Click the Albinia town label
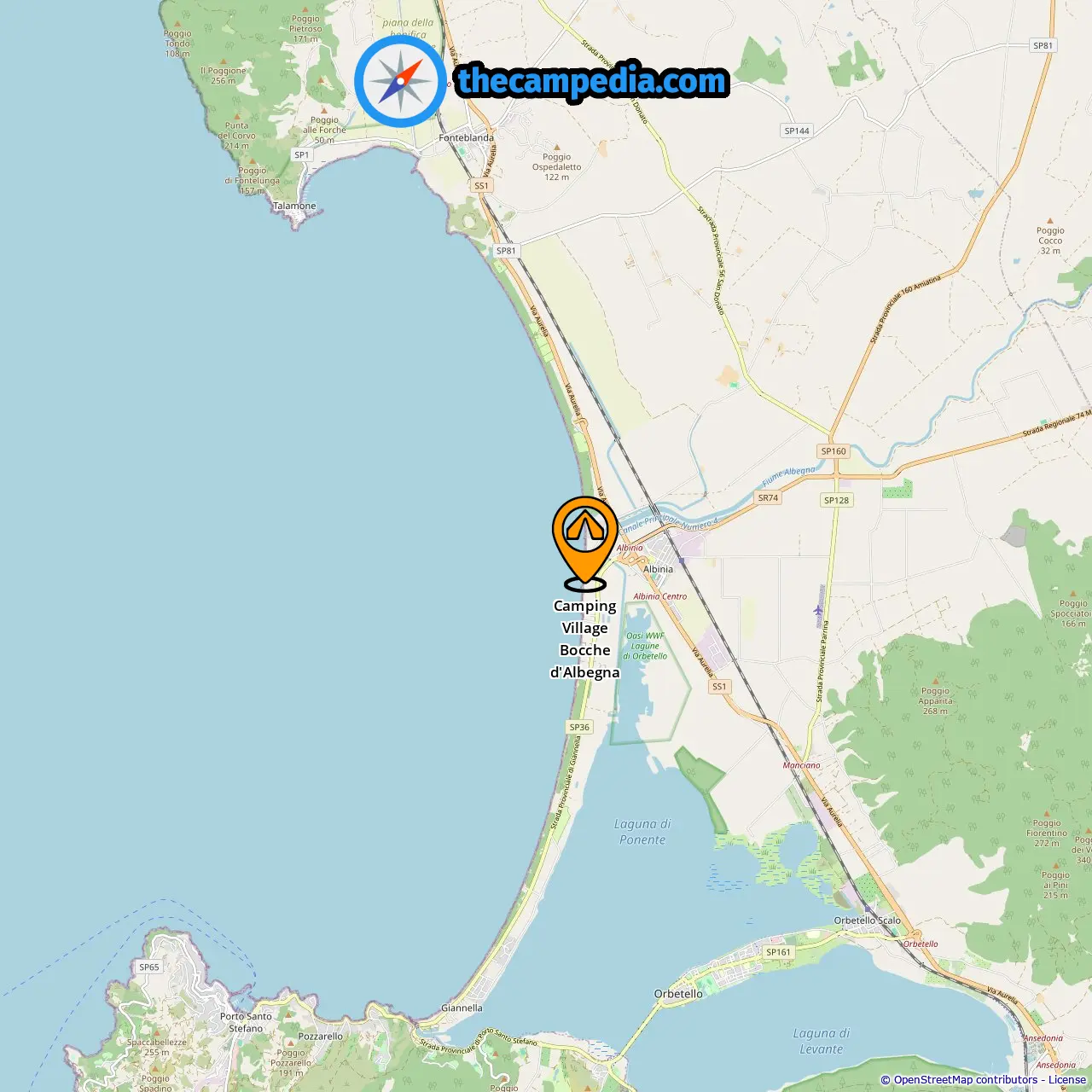The width and height of the screenshot is (1092, 1092). coord(658,569)
